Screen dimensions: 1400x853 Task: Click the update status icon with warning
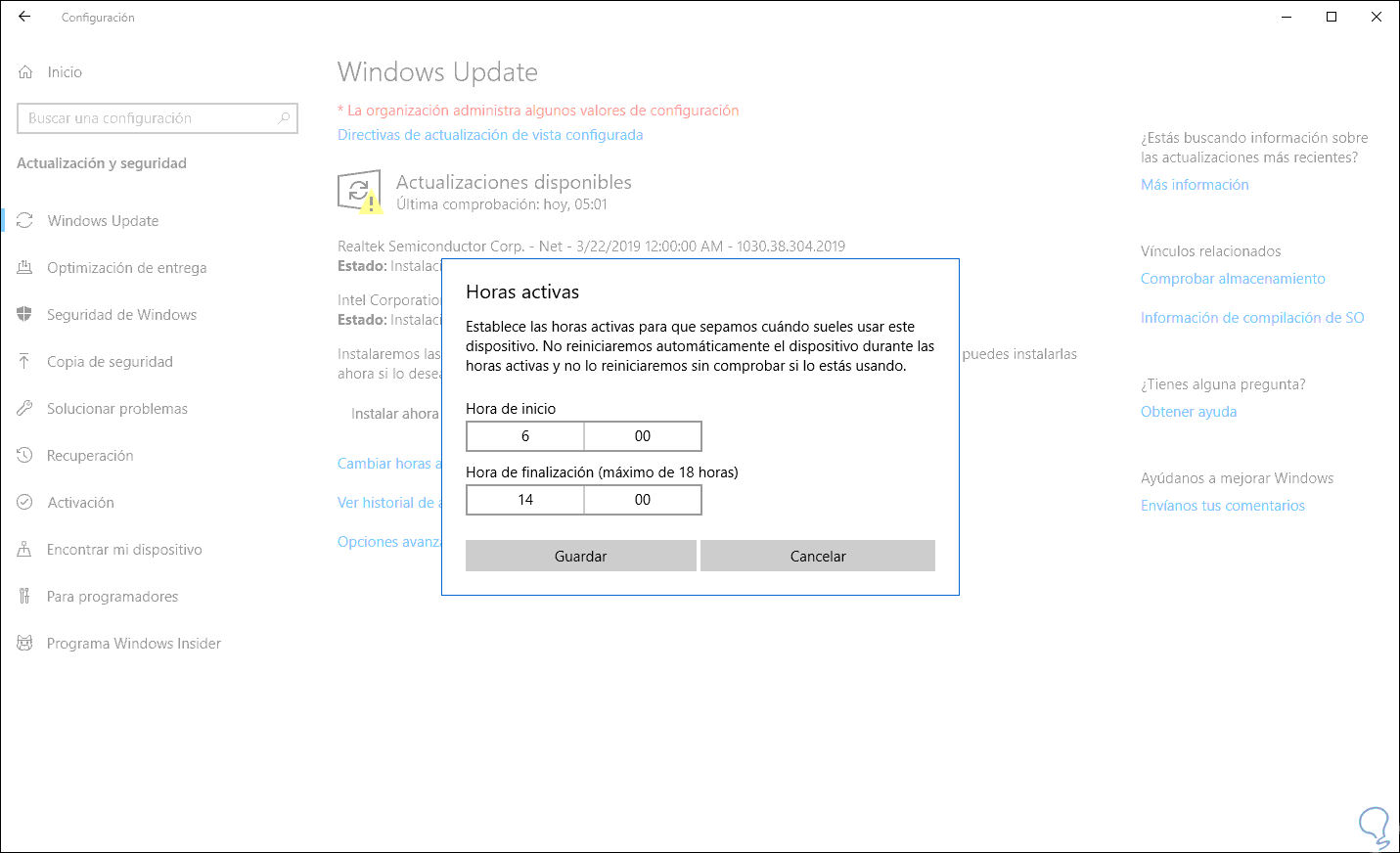359,192
